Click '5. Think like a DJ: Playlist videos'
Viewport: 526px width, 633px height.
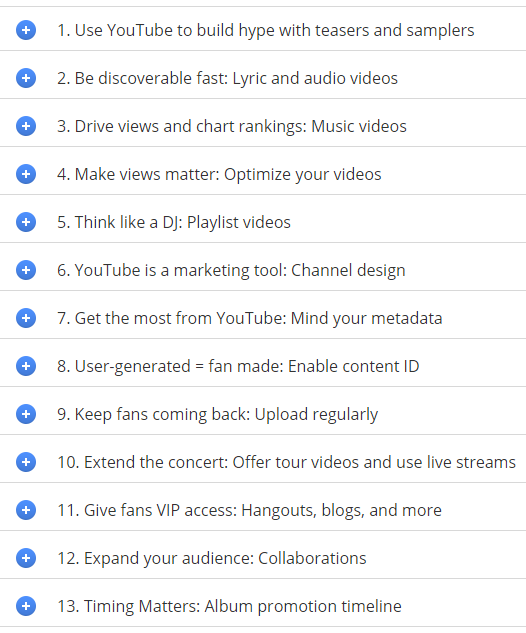pyautogui.click(x=174, y=222)
